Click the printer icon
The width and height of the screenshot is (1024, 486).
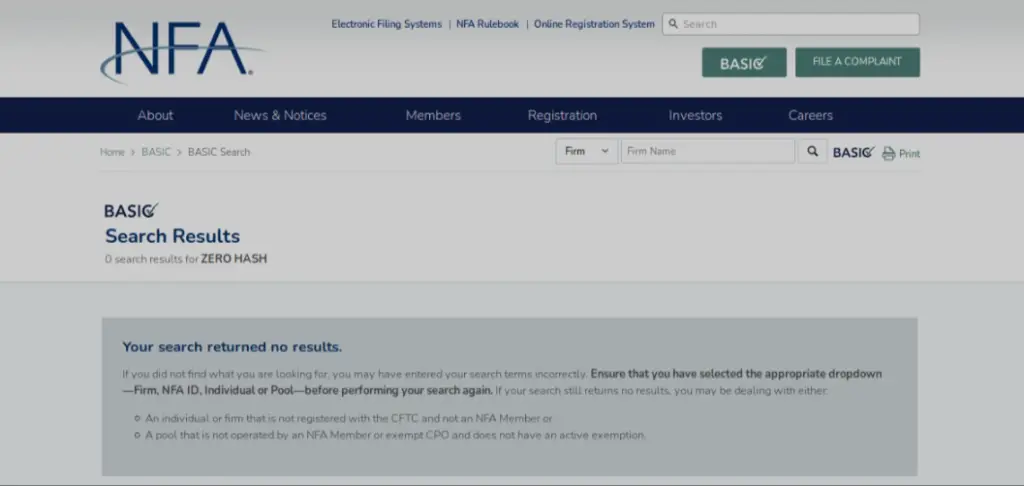[x=888, y=154]
